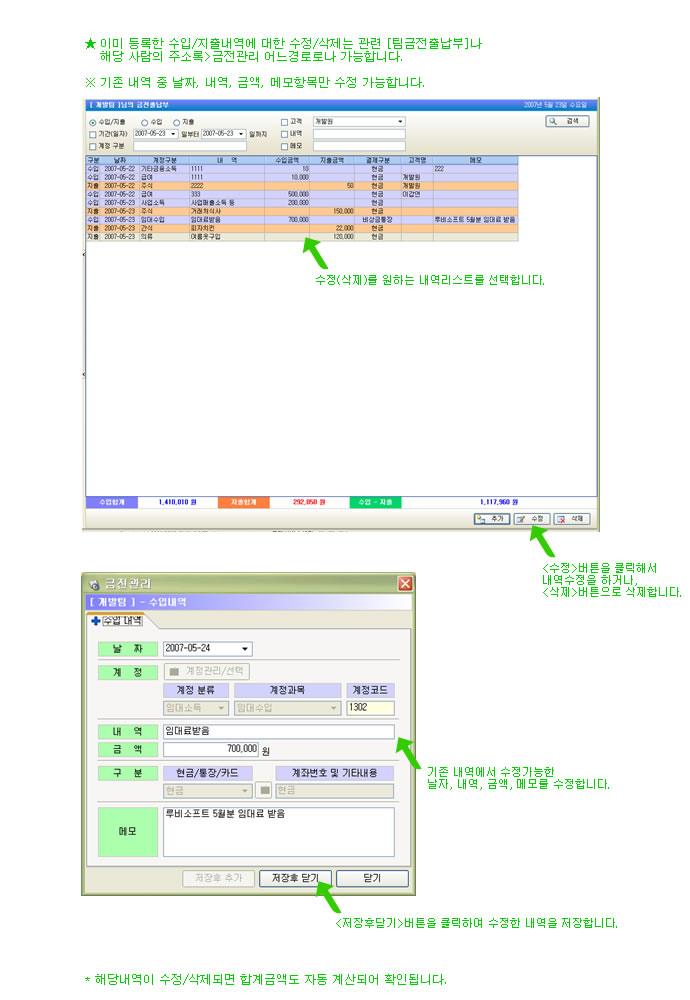The image size is (690, 1000).
Task: Click the 금전관리 title bar icon
Action: (94, 584)
